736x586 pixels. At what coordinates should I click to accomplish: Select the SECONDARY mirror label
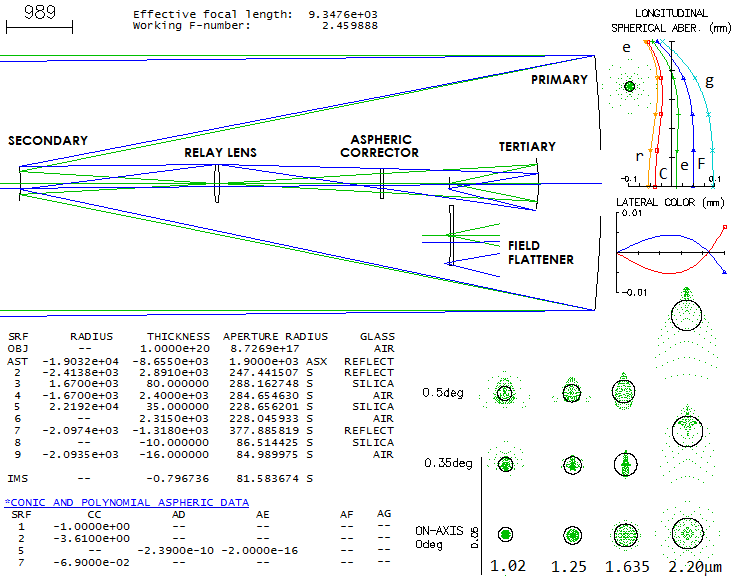tap(48, 141)
